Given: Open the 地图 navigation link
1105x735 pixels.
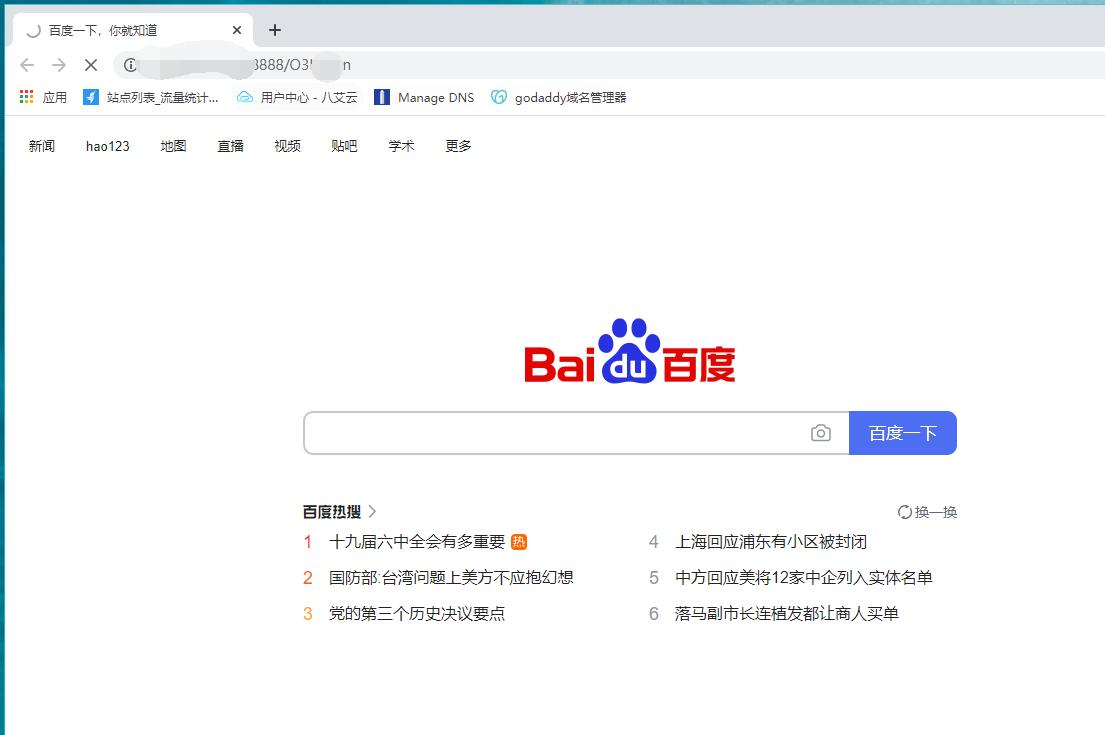Looking at the screenshot, I should click(x=173, y=146).
